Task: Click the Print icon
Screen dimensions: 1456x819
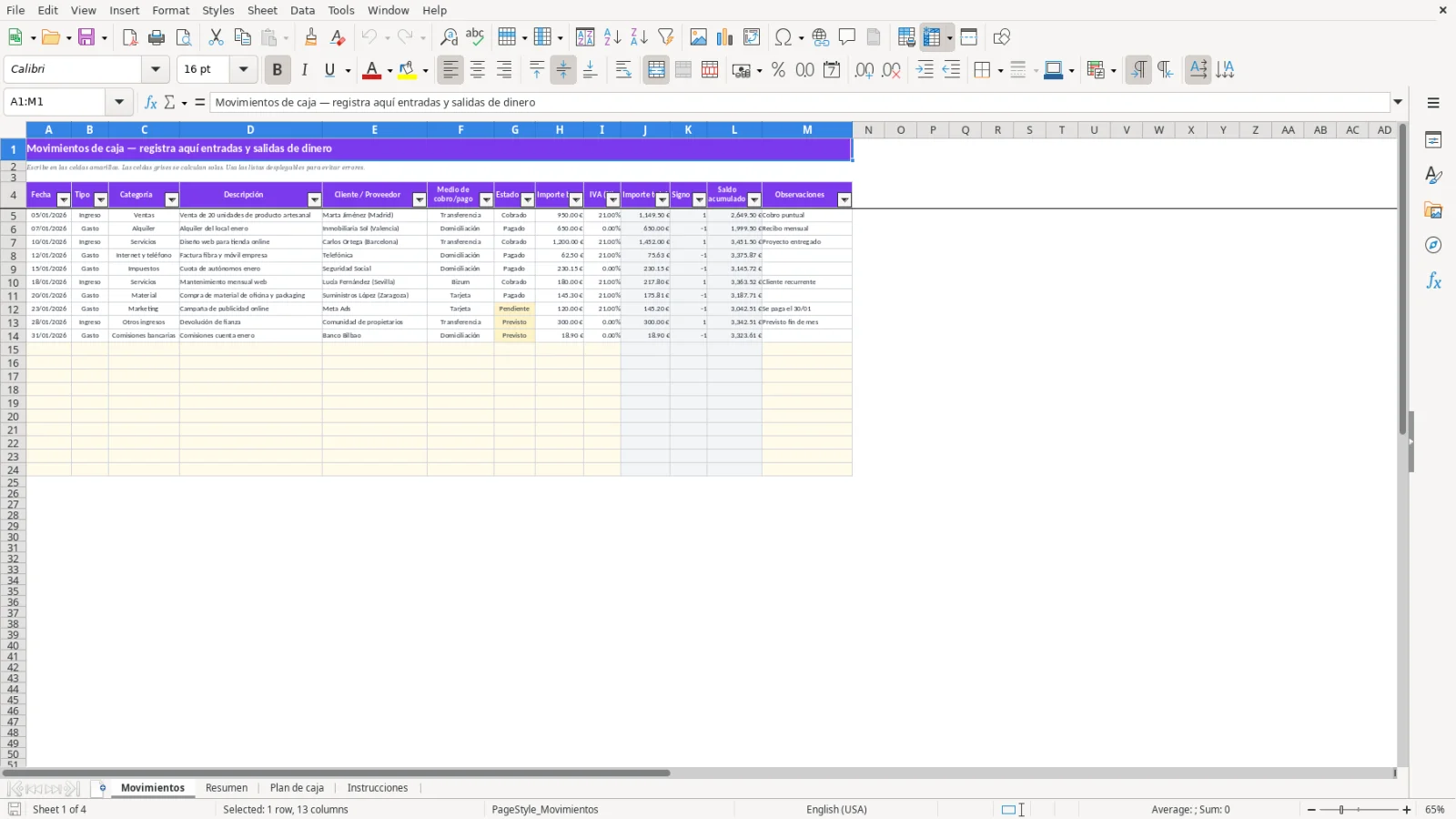Action: coord(157,37)
